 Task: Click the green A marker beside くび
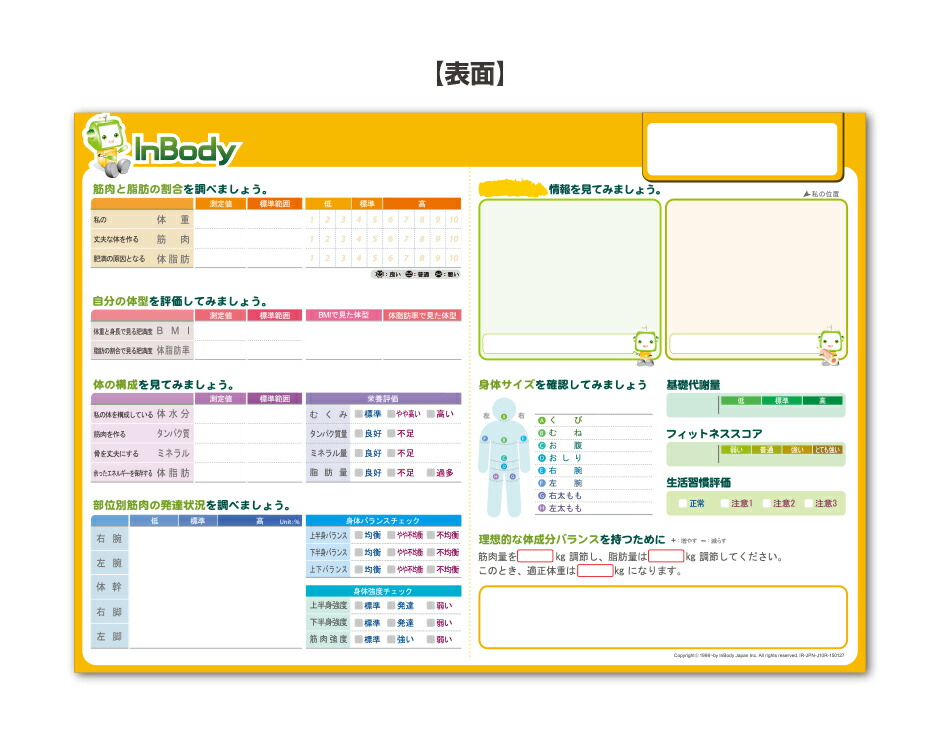pos(542,420)
